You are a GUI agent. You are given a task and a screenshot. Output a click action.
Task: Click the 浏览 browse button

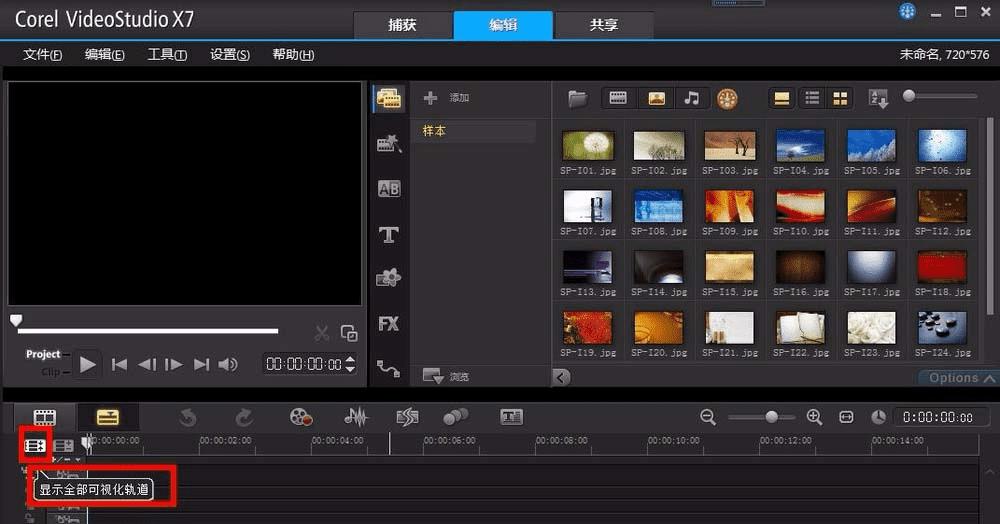447,377
